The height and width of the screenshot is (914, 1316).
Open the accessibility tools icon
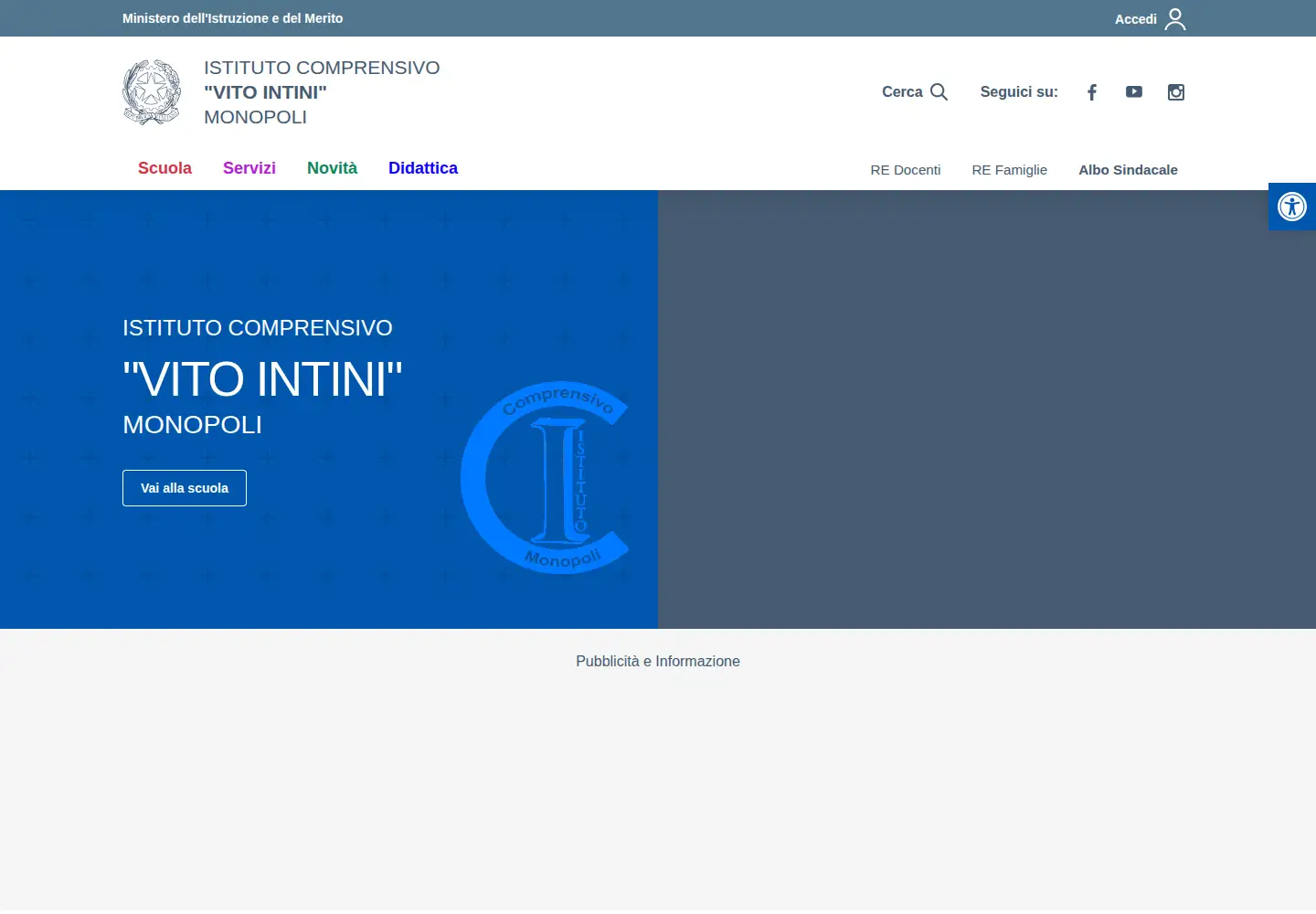coord(1292,207)
